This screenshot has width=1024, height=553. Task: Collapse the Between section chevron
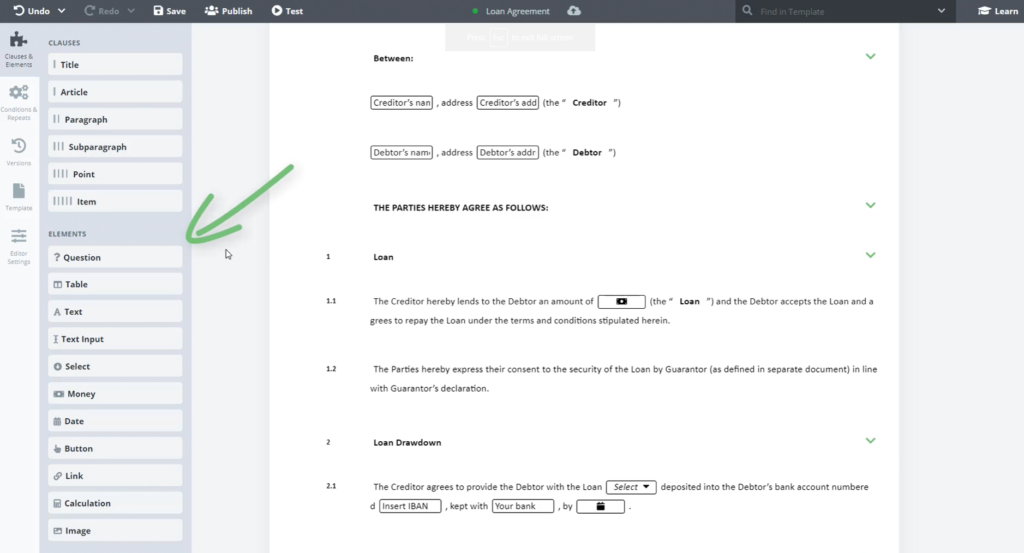click(x=870, y=56)
